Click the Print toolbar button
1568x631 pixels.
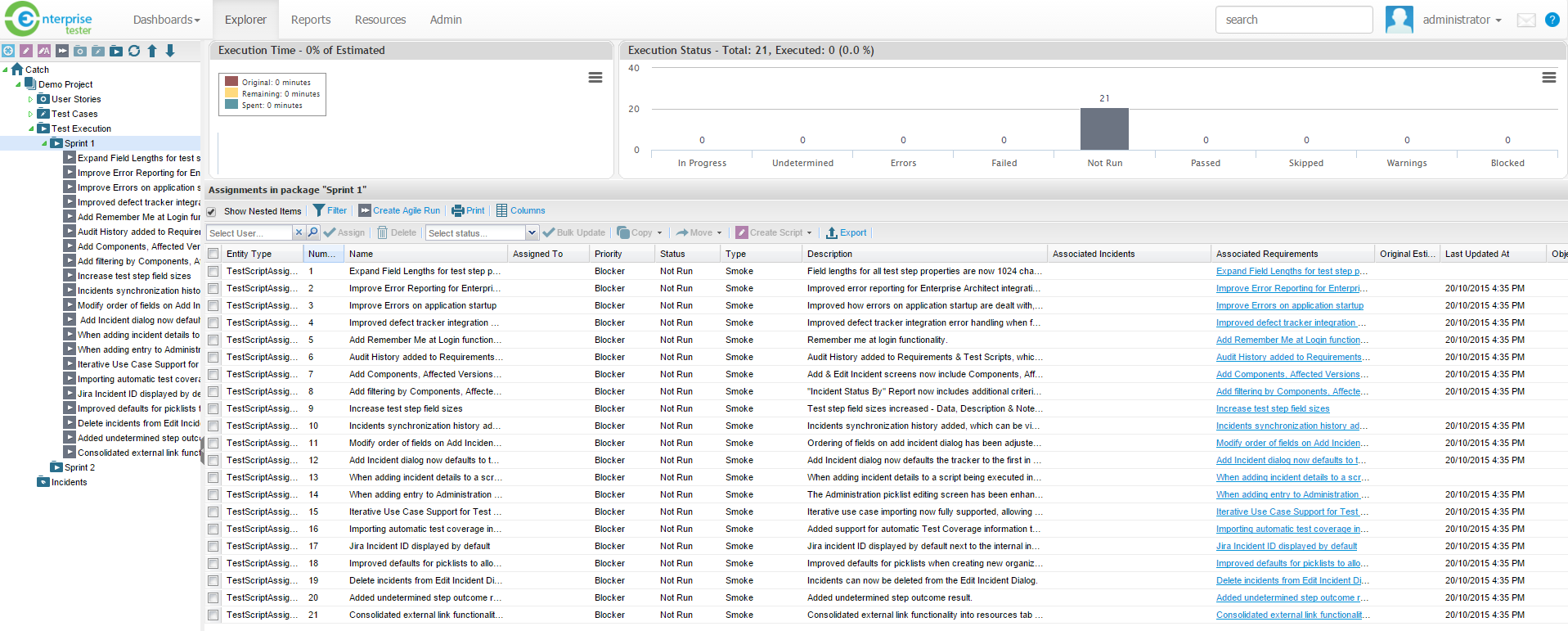pyautogui.click(x=469, y=210)
